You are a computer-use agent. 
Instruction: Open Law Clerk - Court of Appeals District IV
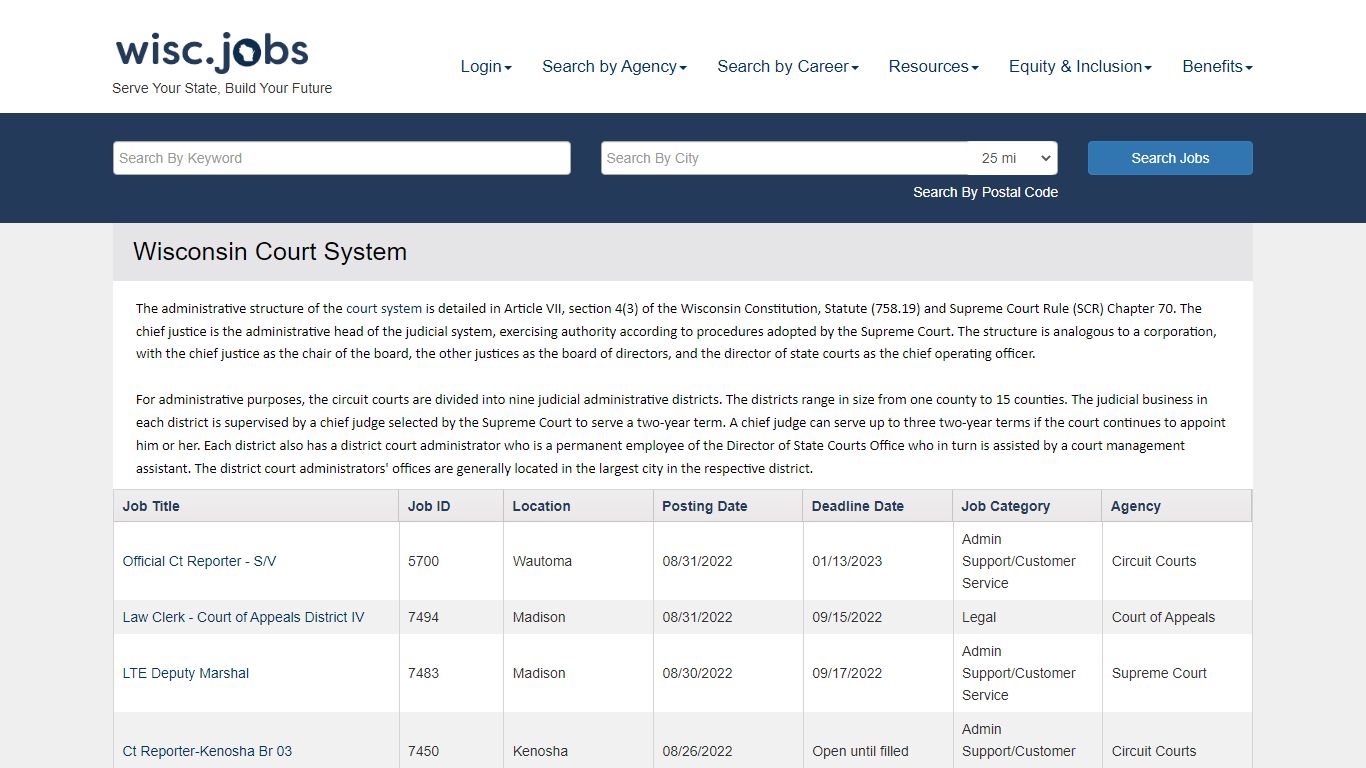click(x=243, y=617)
